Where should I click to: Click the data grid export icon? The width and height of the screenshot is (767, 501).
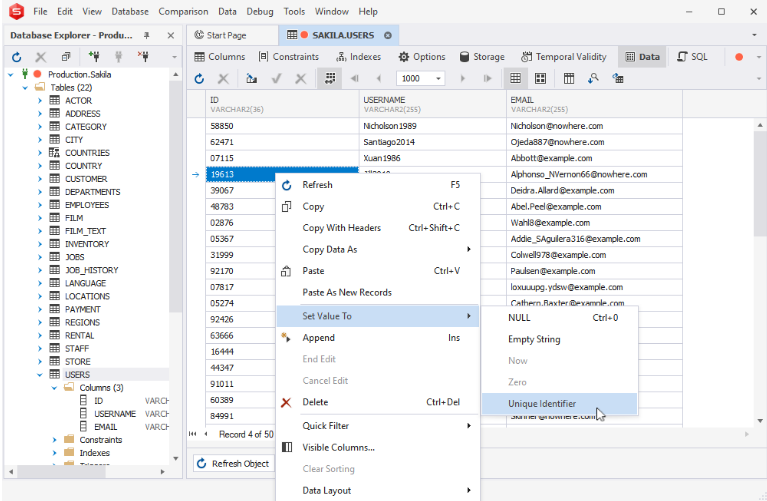click(x=251, y=78)
